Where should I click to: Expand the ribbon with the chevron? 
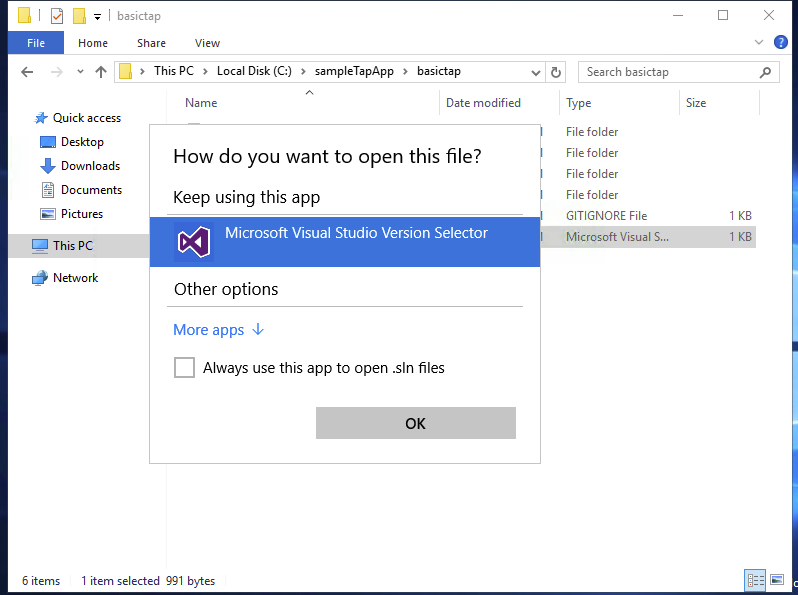point(759,42)
